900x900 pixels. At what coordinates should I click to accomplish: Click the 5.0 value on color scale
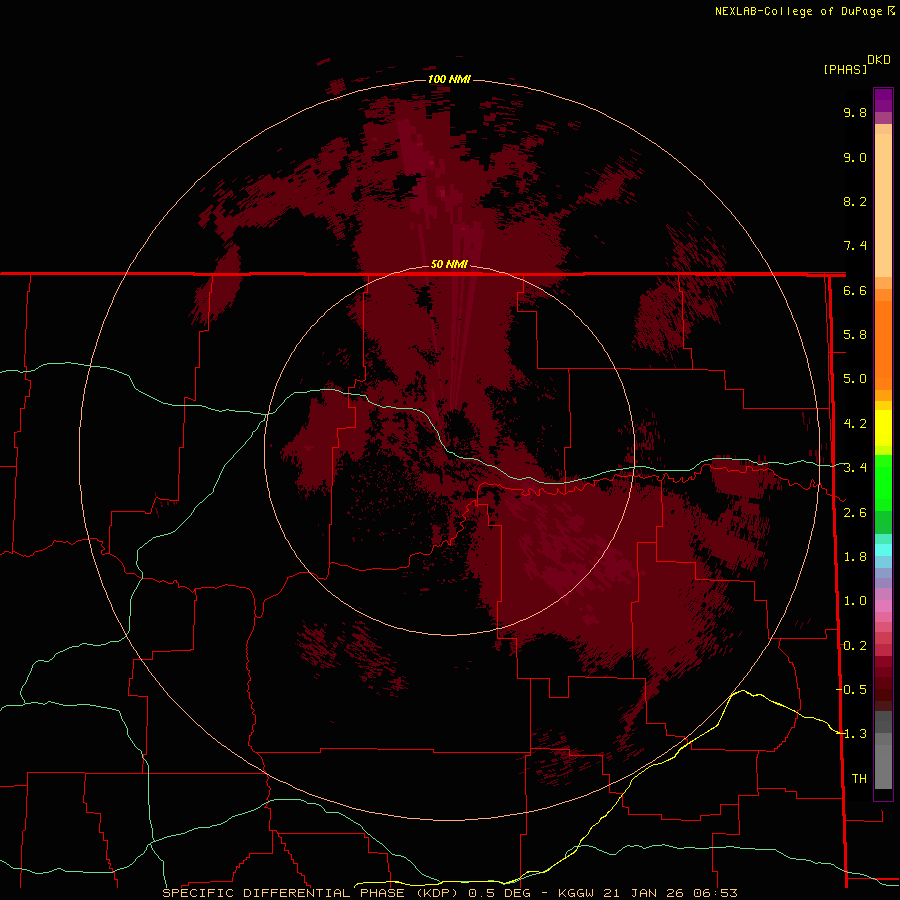[855, 379]
